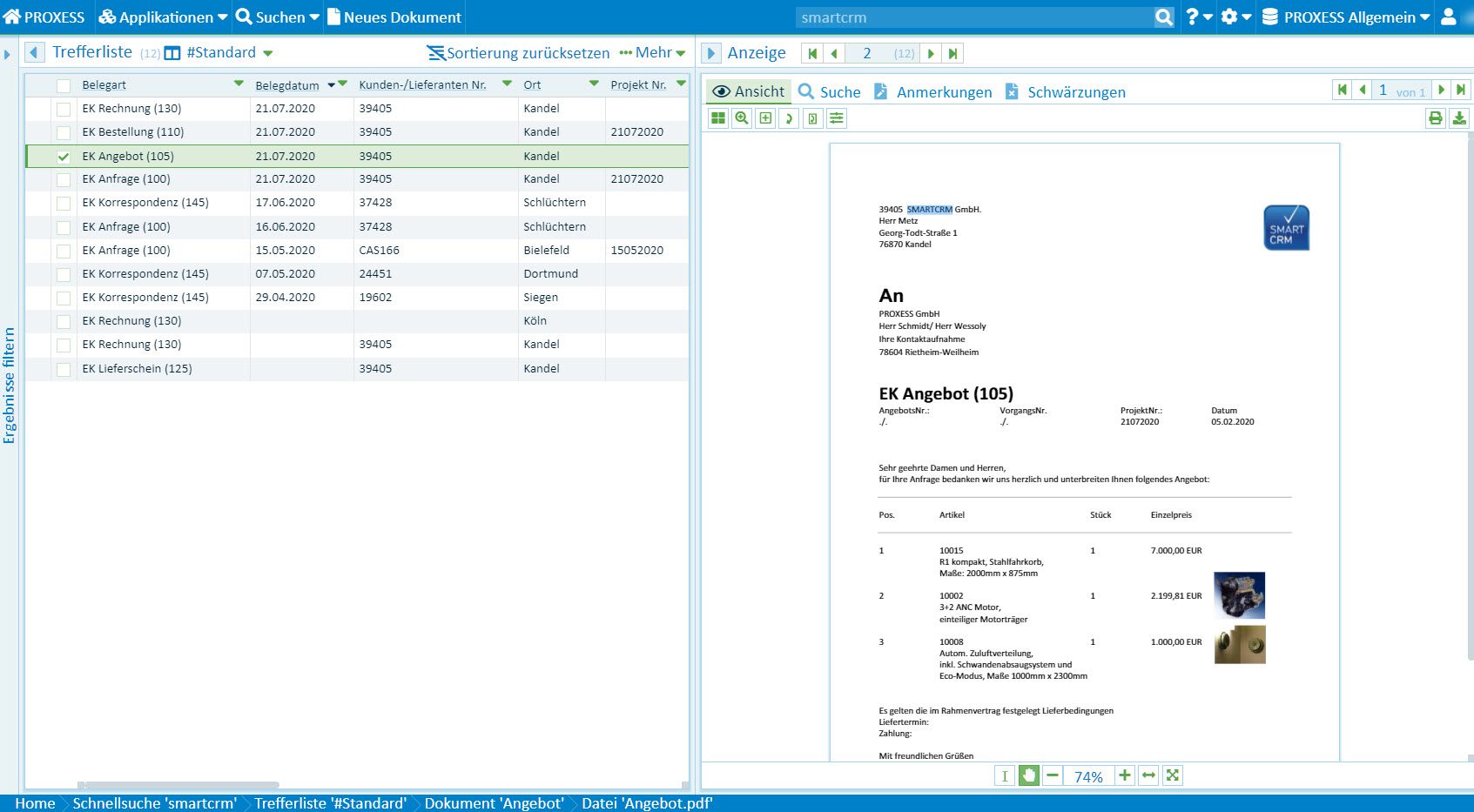Image resolution: width=1474 pixels, height=812 pixels.
Task: Open the viewer display settings sliders
Action: pyautogui.click(x=837, y=118)
